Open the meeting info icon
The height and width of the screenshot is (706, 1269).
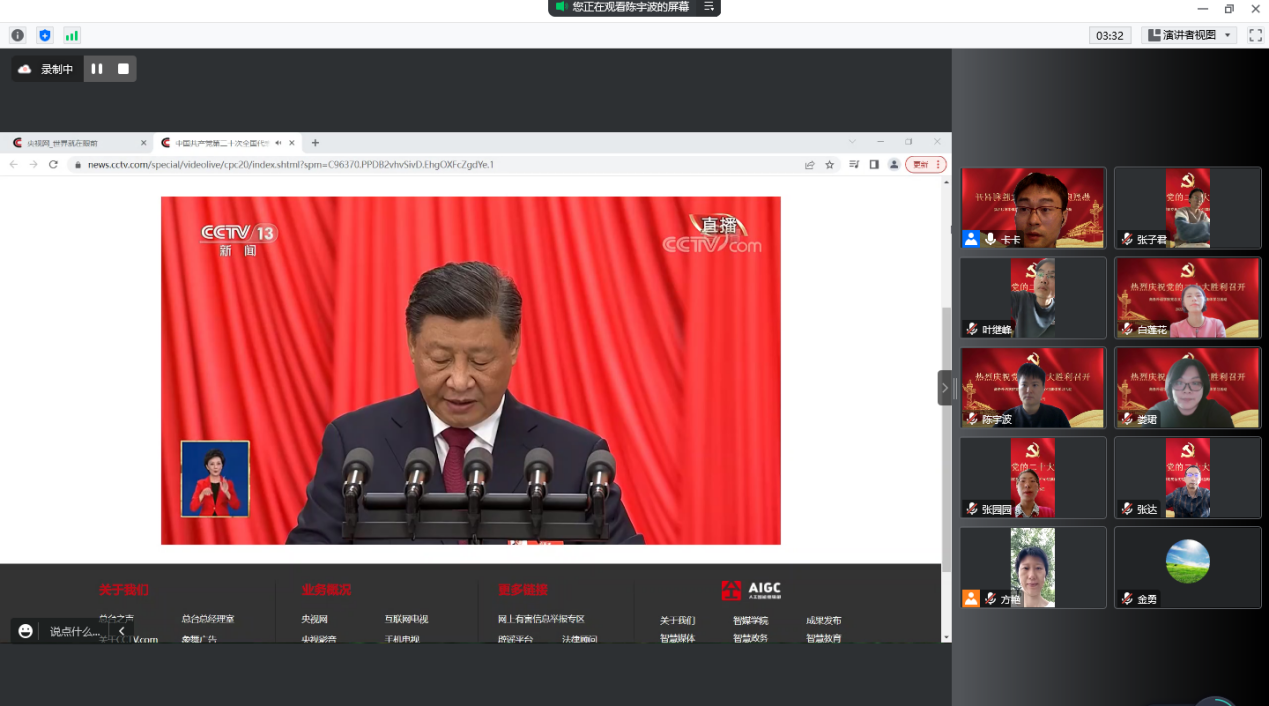coord(17,34)
